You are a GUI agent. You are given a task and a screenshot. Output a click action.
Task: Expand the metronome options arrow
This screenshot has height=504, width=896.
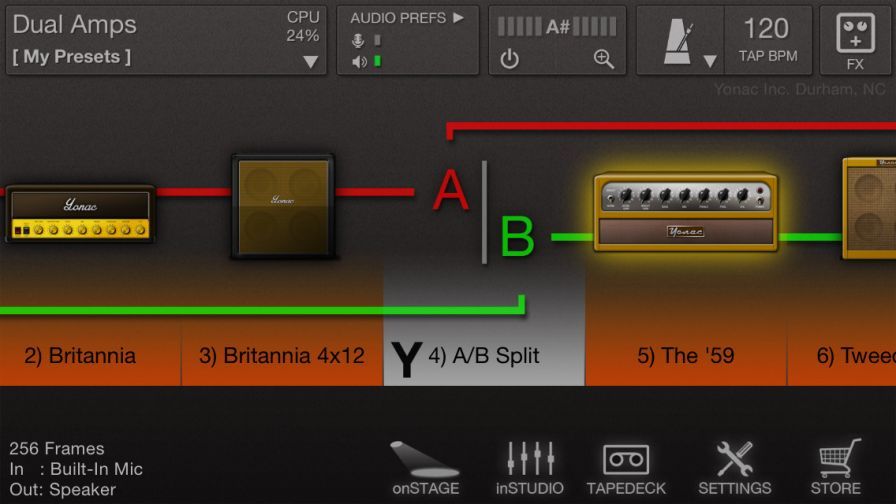click(x=710, y=61)
